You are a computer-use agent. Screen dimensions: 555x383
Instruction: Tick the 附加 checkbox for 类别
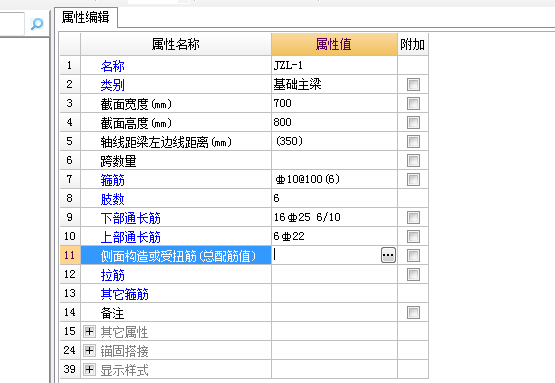click(413, 85)
